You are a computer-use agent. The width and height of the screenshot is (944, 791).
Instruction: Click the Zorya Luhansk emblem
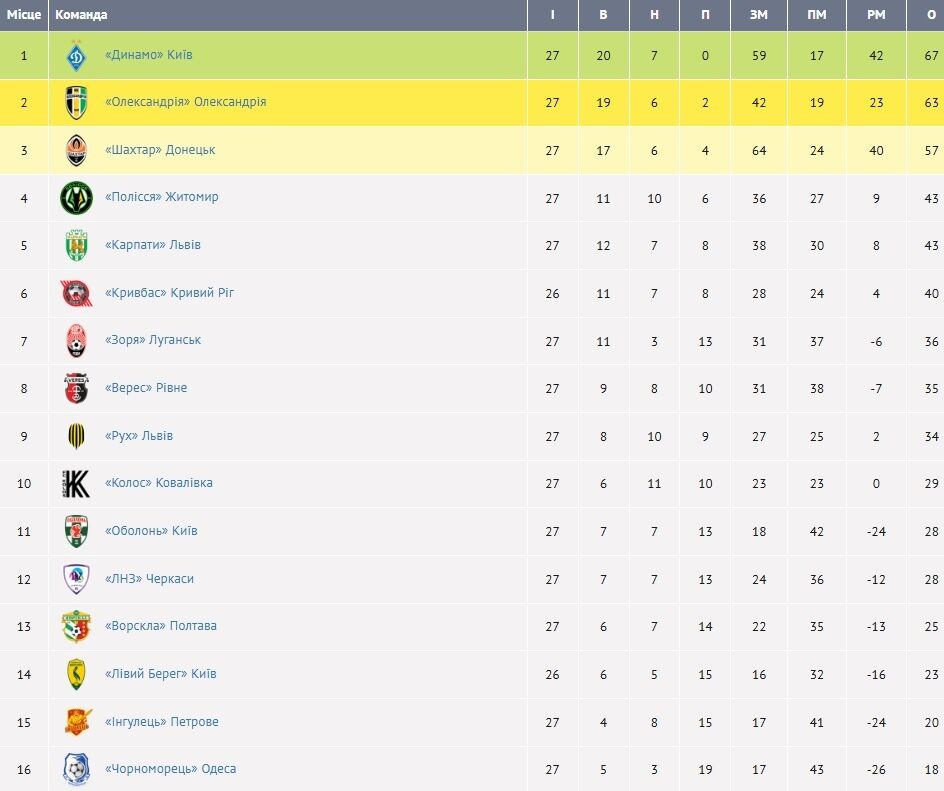pyautogui.click(x=76, y=341)
